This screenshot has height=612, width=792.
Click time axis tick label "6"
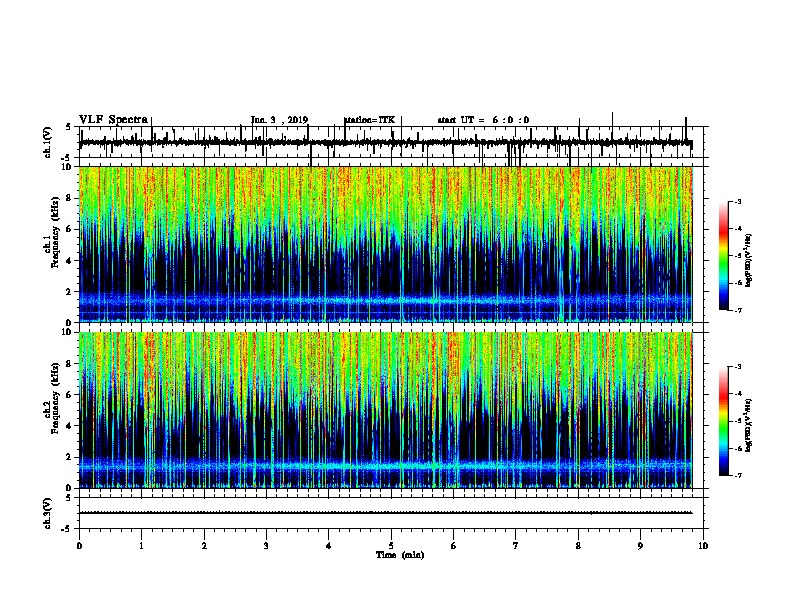(x=454, y=546)
